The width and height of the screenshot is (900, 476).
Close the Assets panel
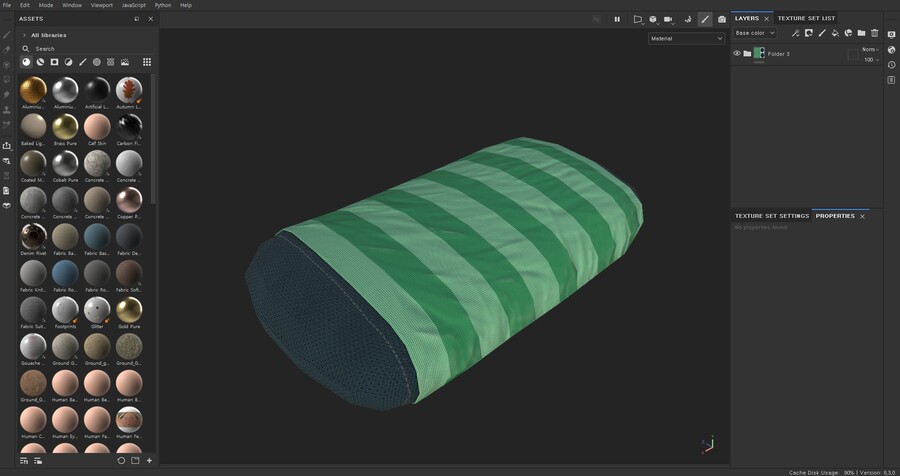[150, 19]
